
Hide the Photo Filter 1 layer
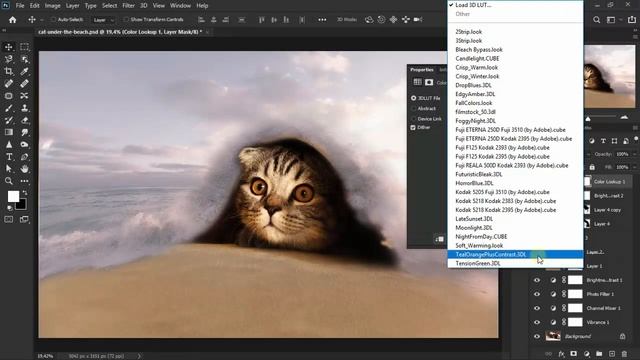[537, 294]
